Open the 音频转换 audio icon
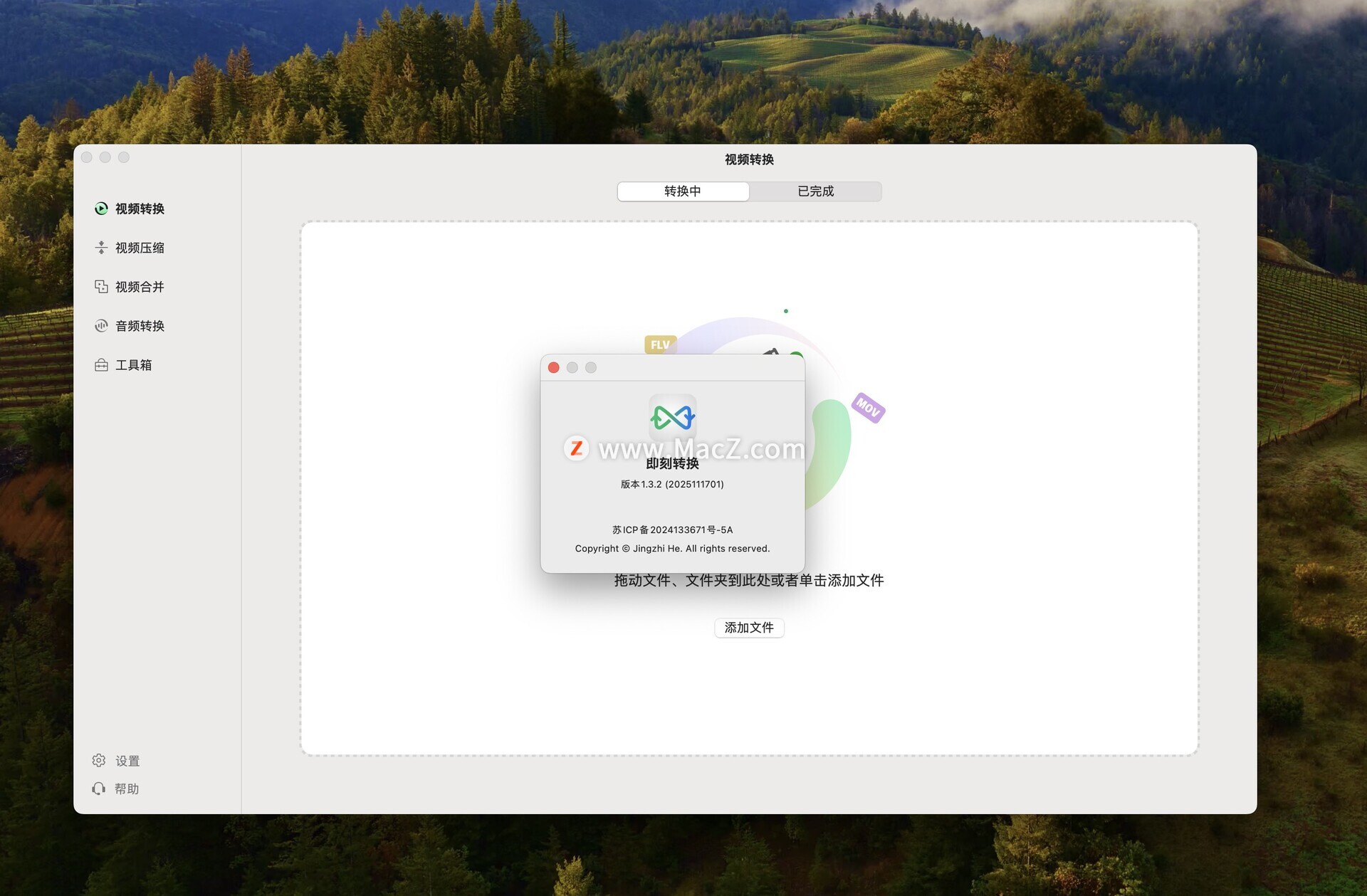 (x=101, y=326)
